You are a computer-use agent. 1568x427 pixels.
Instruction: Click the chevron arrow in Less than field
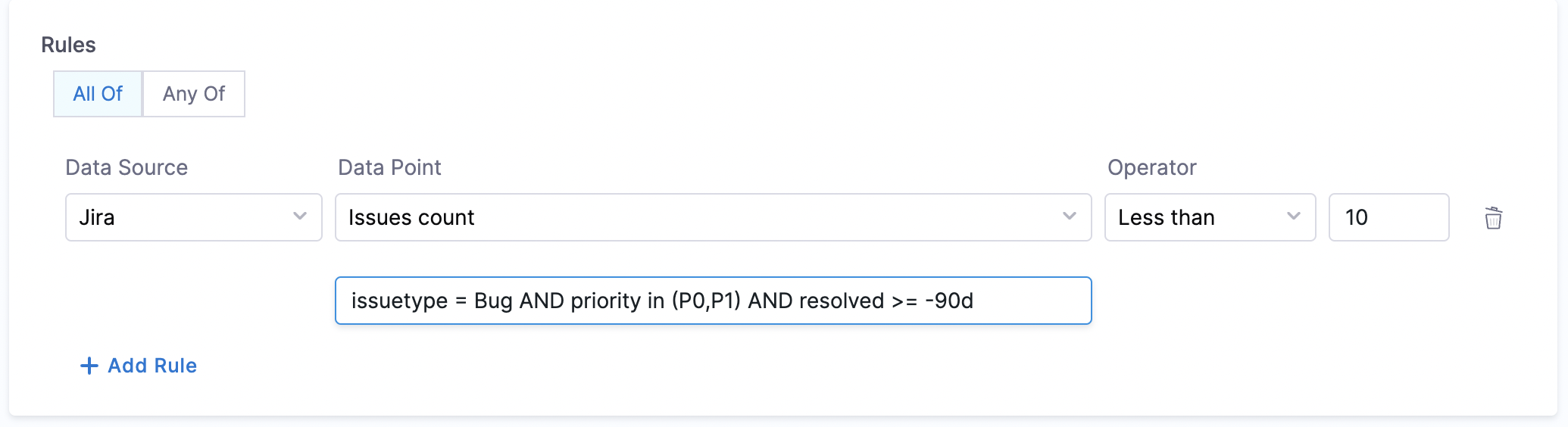(1293, 217)
